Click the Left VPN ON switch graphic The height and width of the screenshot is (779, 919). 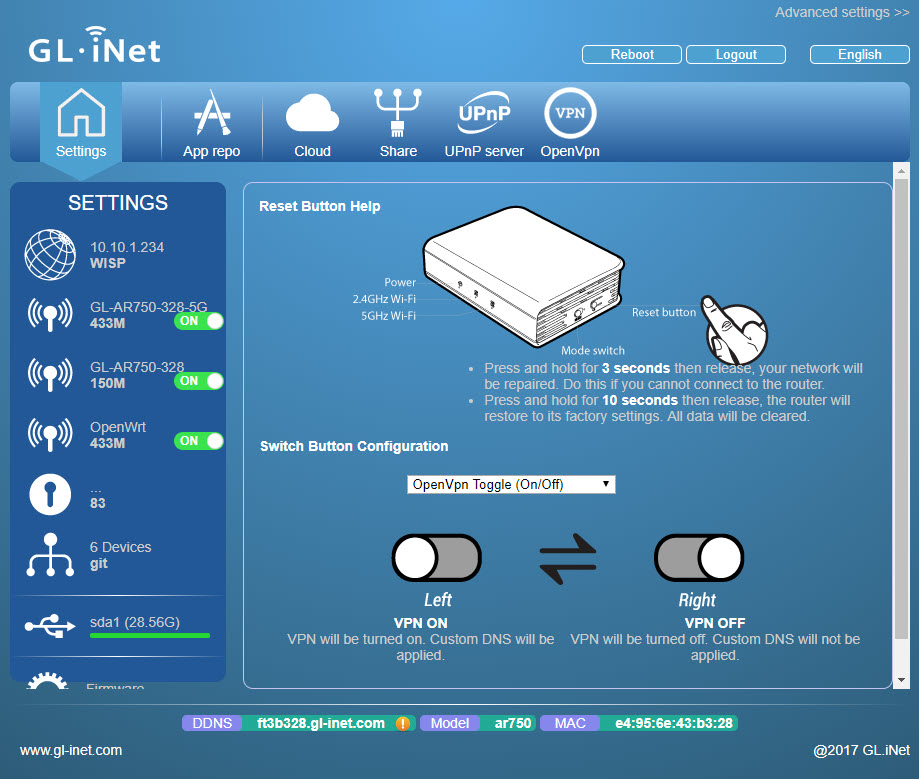click(437, 557)
